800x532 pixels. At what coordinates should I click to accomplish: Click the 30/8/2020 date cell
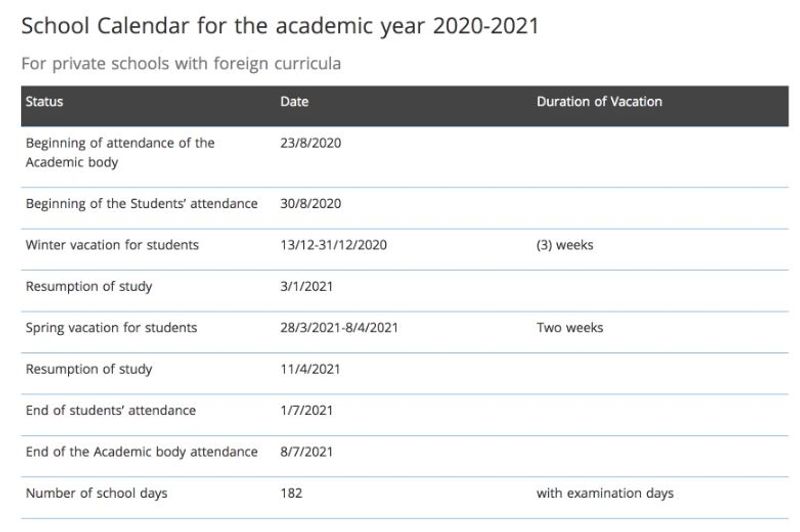click(x=311, y=204)
